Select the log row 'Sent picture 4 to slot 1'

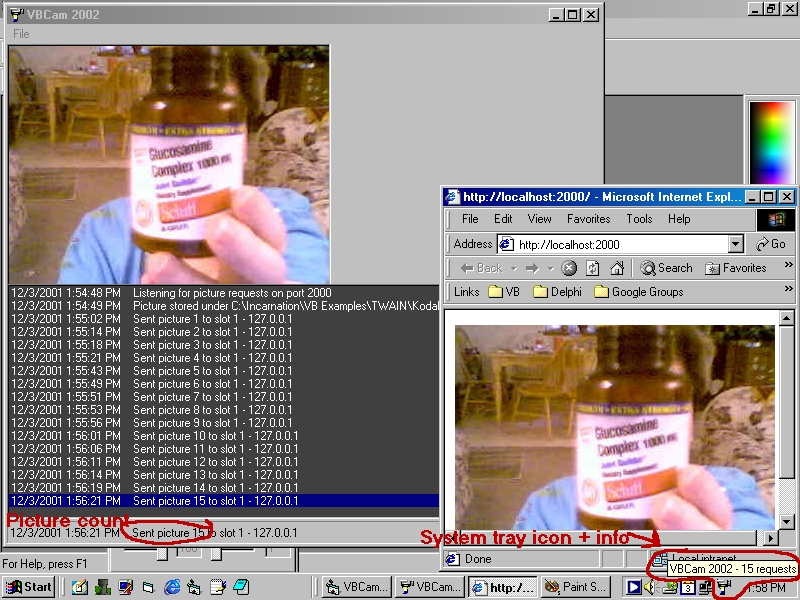point(224,358)
